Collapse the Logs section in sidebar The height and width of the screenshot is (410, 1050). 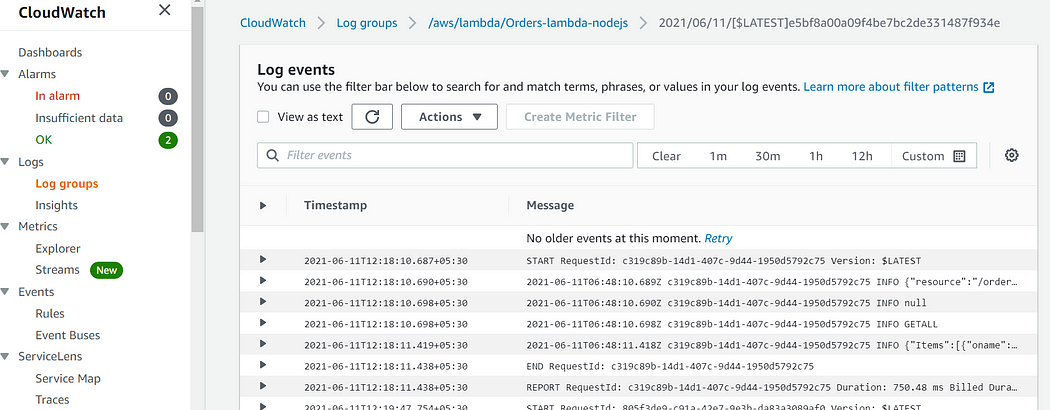click(6, 161)
